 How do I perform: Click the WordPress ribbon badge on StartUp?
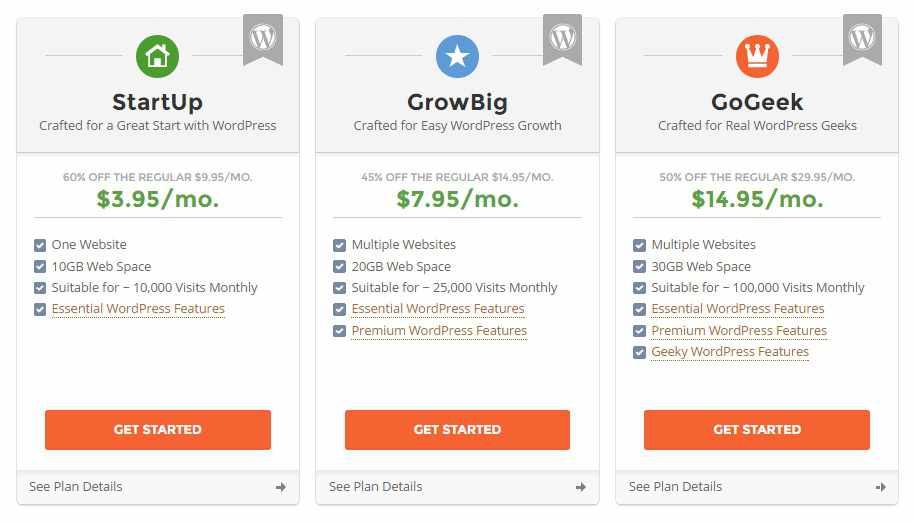pyautogui.click(x=263, y=40)
